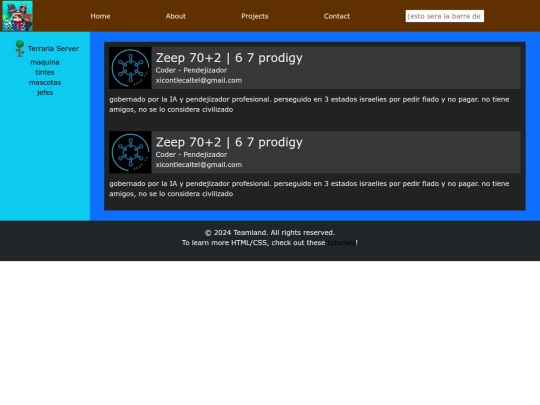Open the About navigation link
This screenshot has width=540, height=405.
tap(176, 16)
